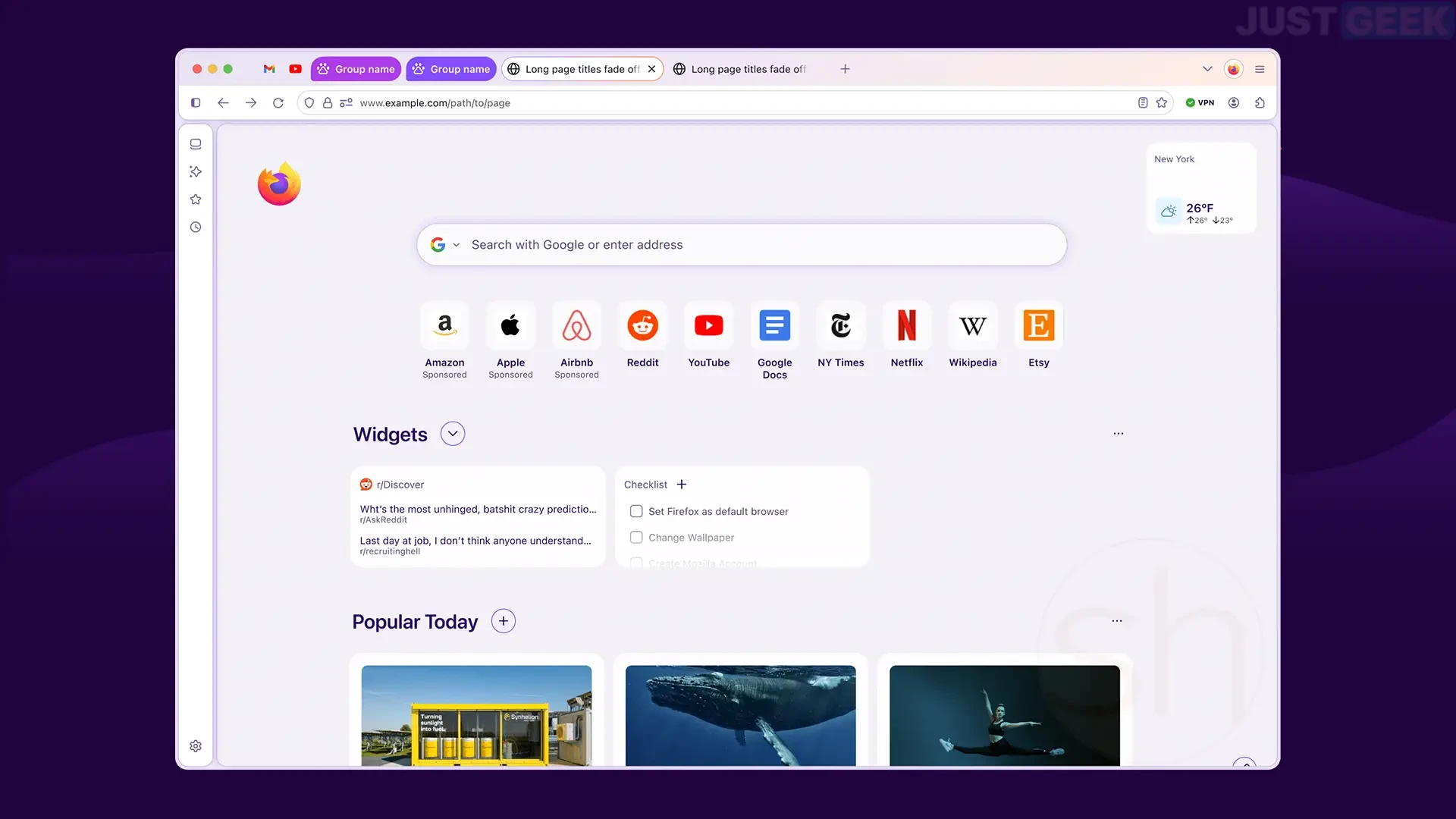The image size is (1456, 819).
Task: Expand the list all tabs chevron
Action: (x=1207, y=69)
